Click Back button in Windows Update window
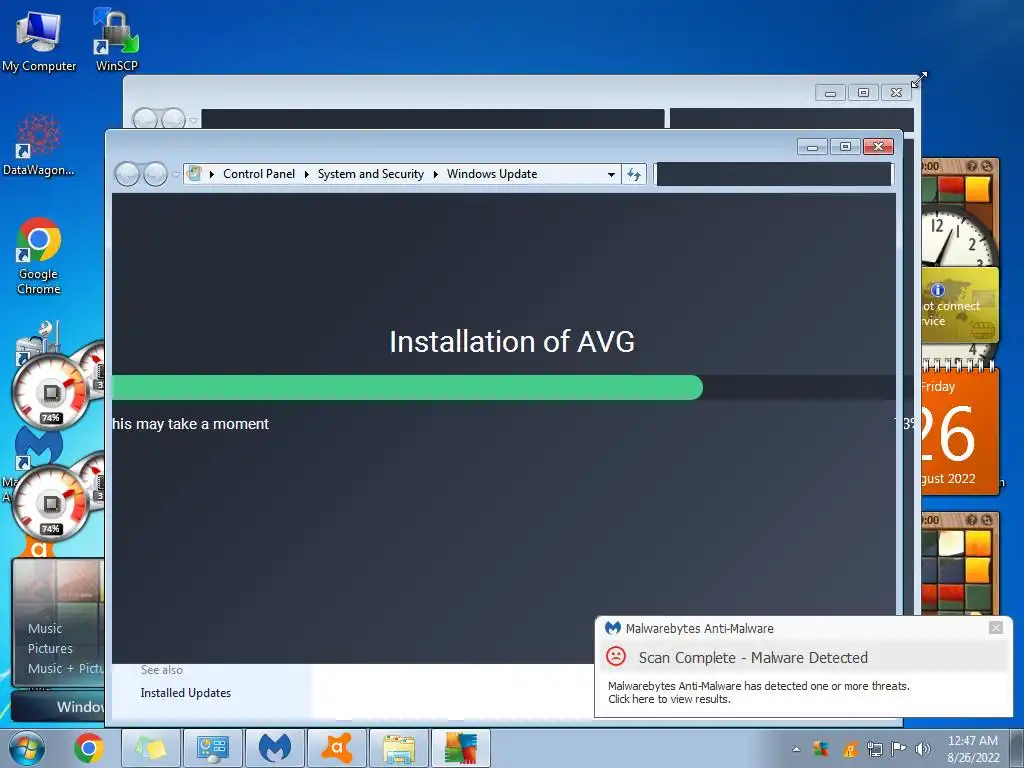Screen dimensions: 1024x768 (128, 174)
